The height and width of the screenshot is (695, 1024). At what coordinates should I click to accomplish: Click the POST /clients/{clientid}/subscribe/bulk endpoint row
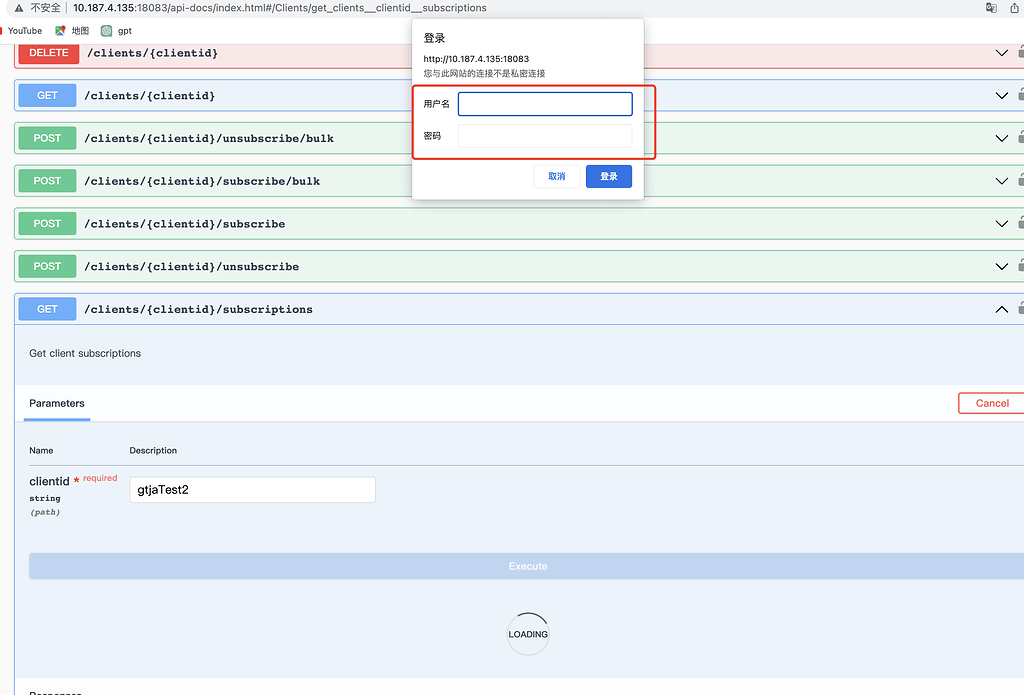[500, 181]
